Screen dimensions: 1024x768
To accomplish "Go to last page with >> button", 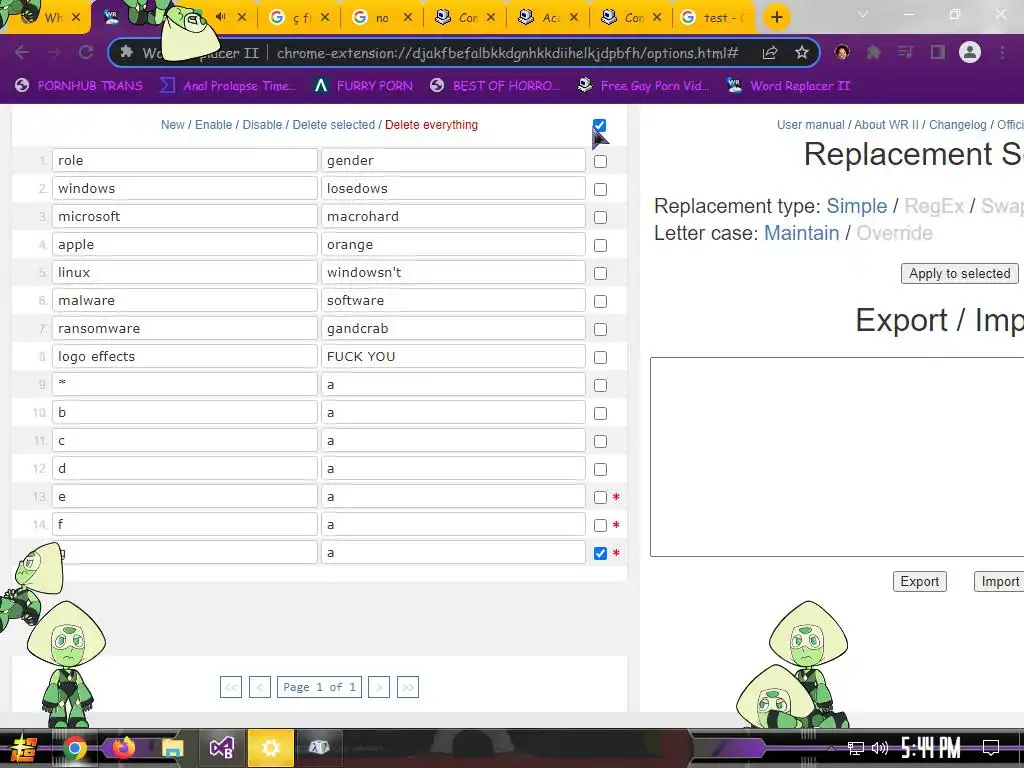I will click(408, 687).
